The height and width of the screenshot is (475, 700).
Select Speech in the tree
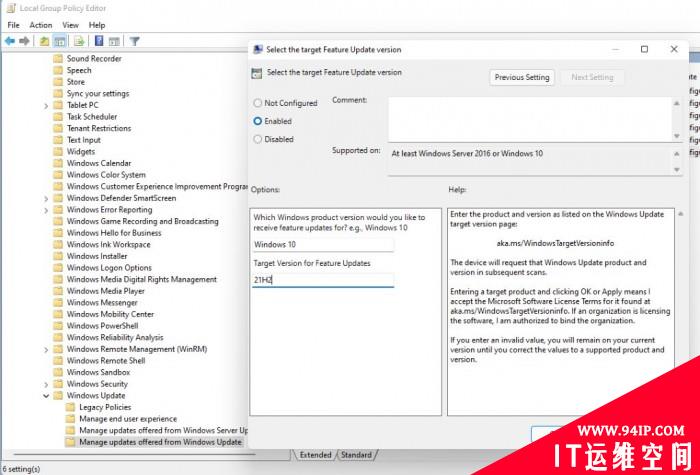tap(79, 70)
